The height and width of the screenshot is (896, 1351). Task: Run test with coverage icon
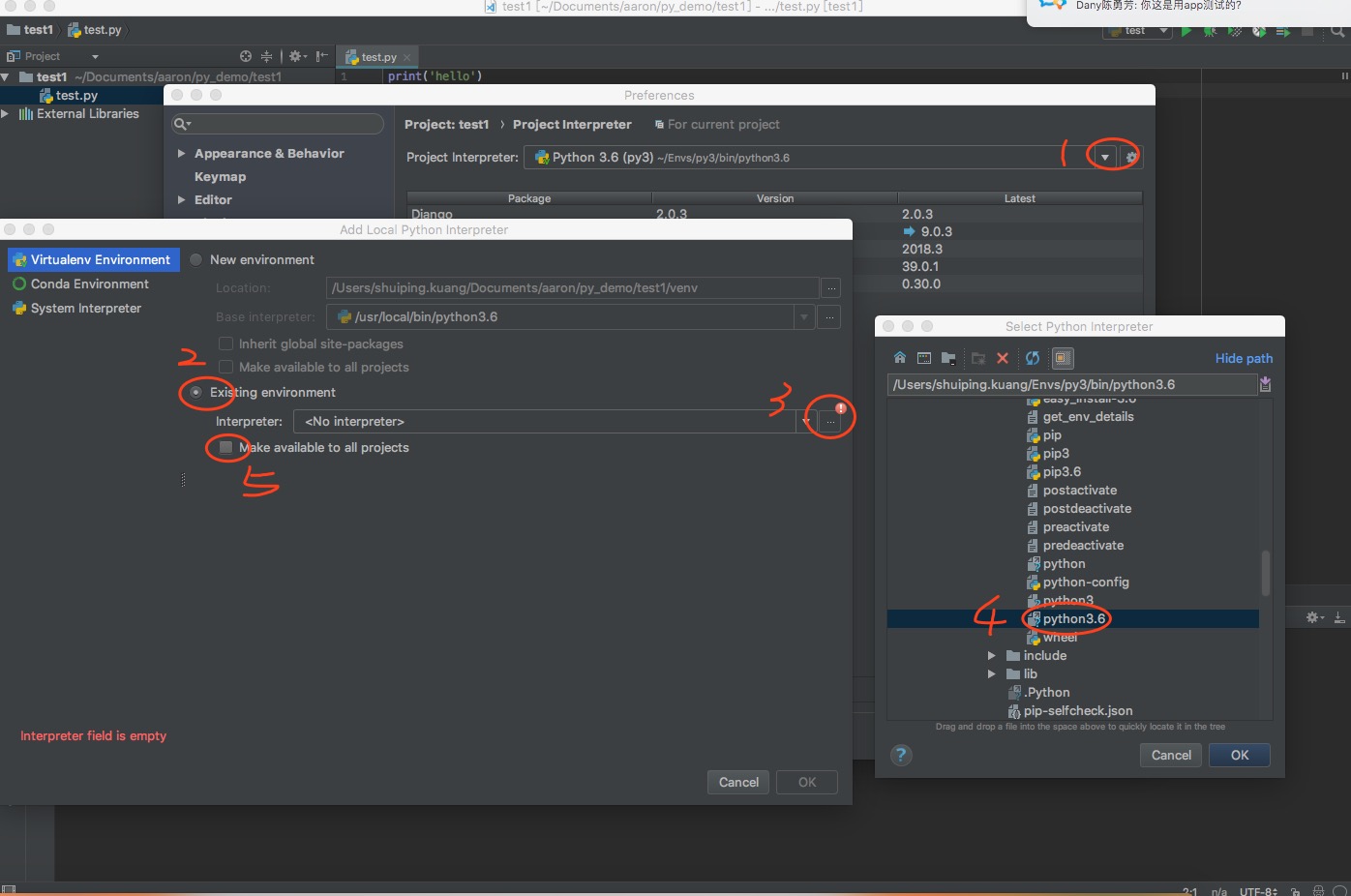tap(1234, 31)
